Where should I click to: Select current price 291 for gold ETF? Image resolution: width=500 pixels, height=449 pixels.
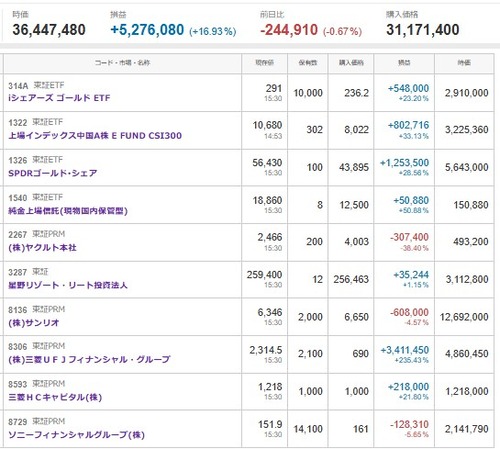(x=274, y=88)
